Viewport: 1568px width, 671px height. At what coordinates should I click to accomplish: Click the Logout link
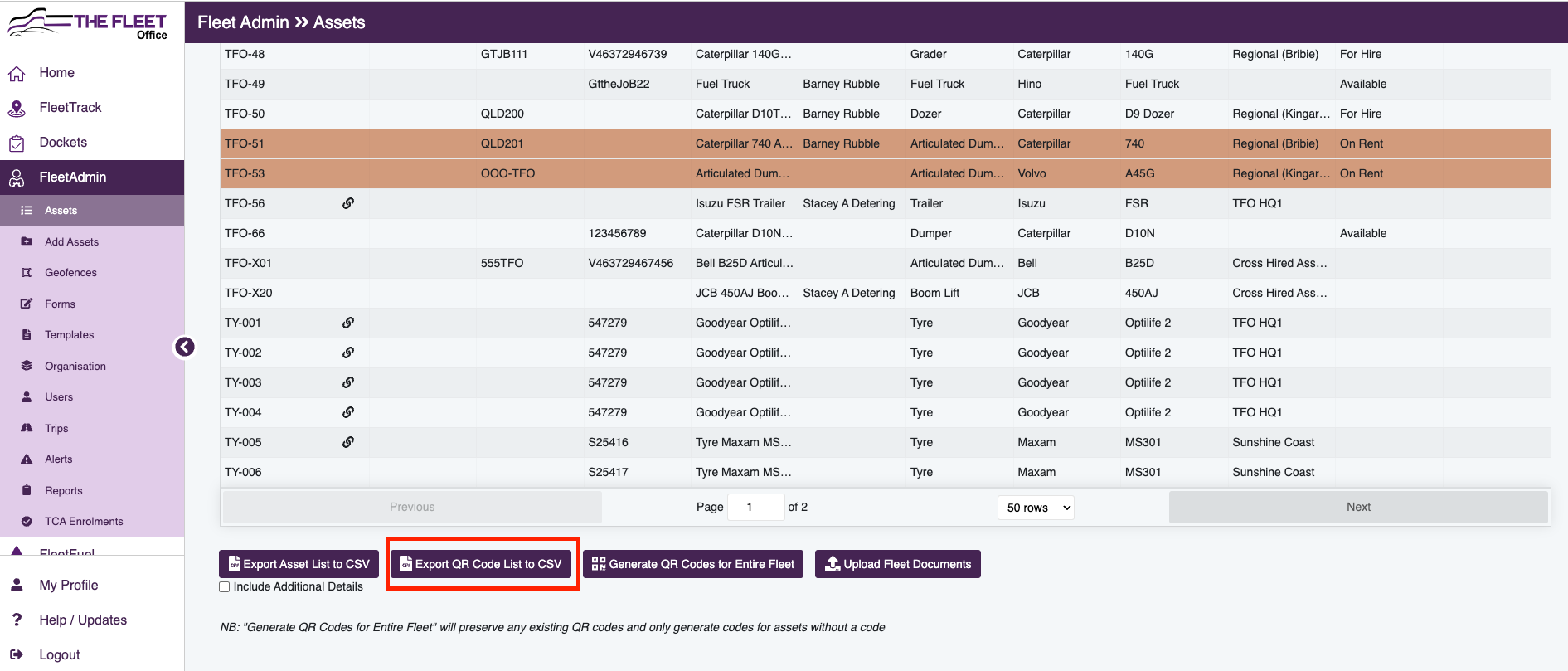pos(60,655)
